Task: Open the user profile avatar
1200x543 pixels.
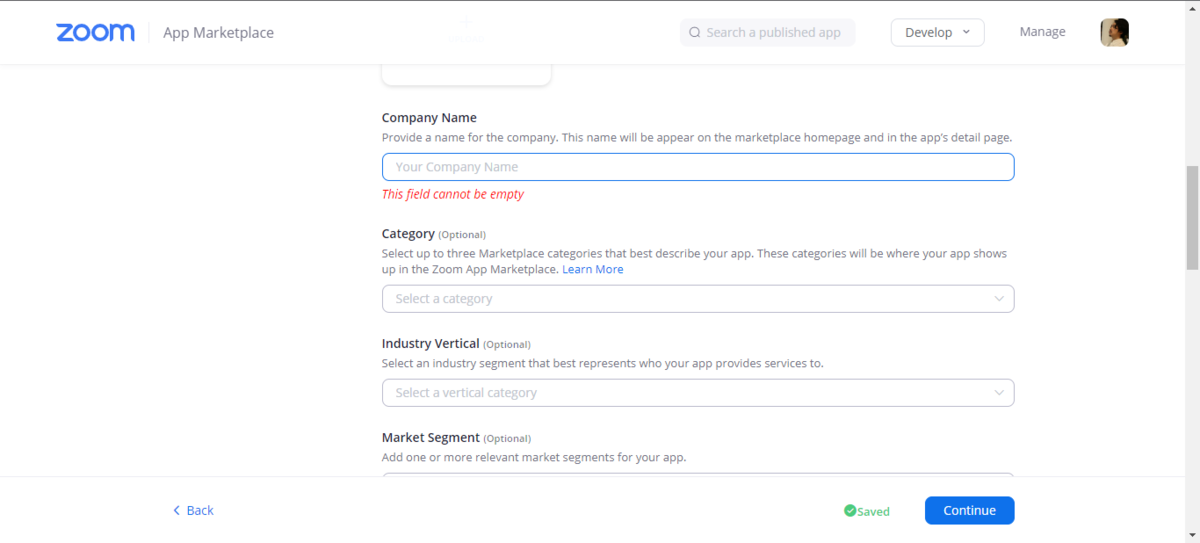Action: click(x=1114, y=32)
